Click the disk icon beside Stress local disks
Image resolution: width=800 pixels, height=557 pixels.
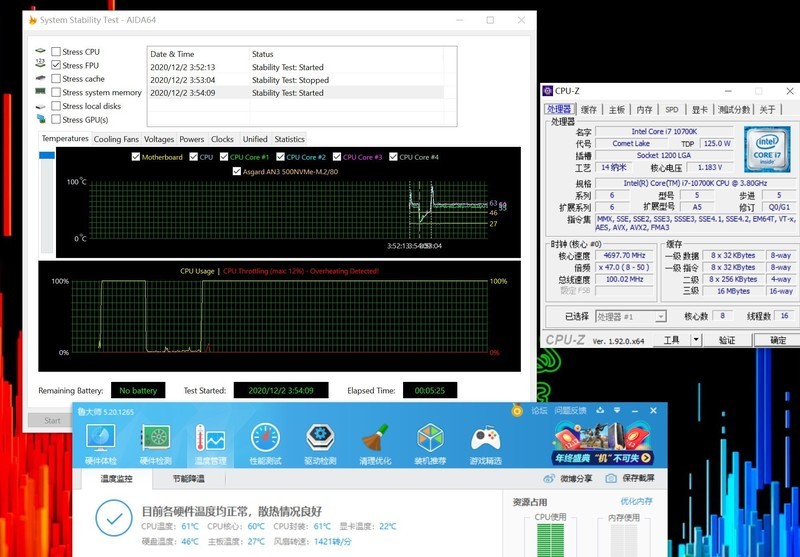click(41, 106)
